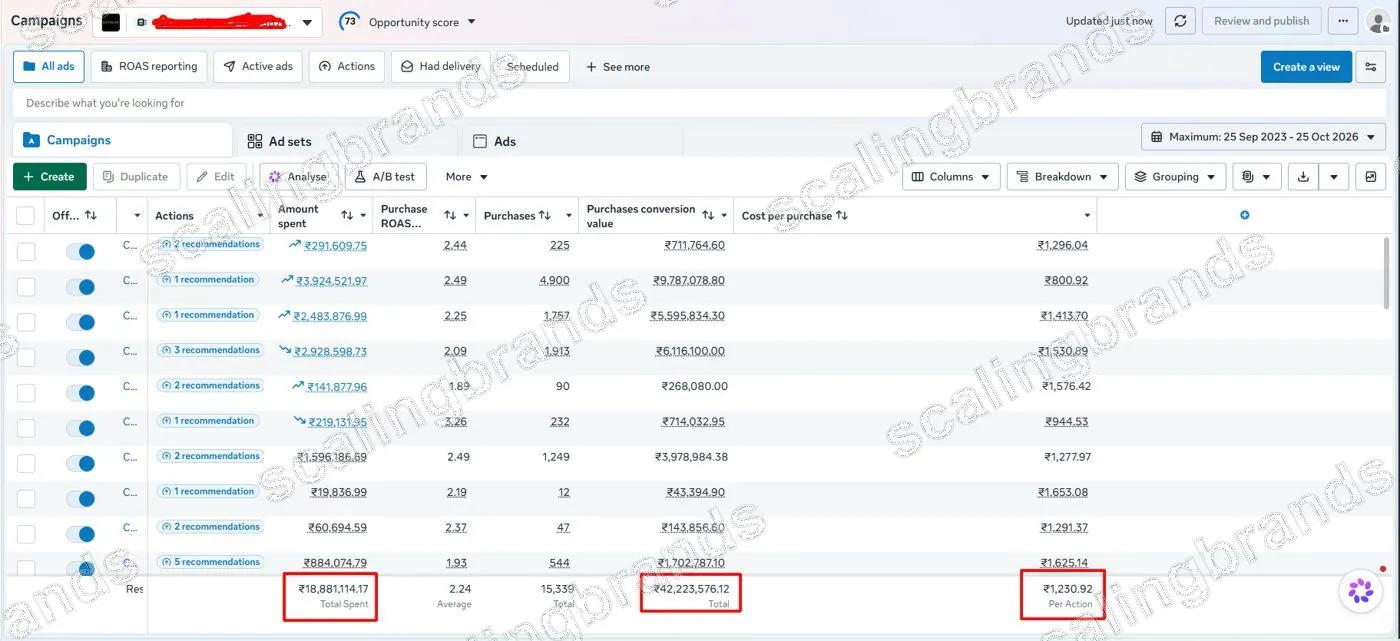Click the export download icon

(1303, 177)
